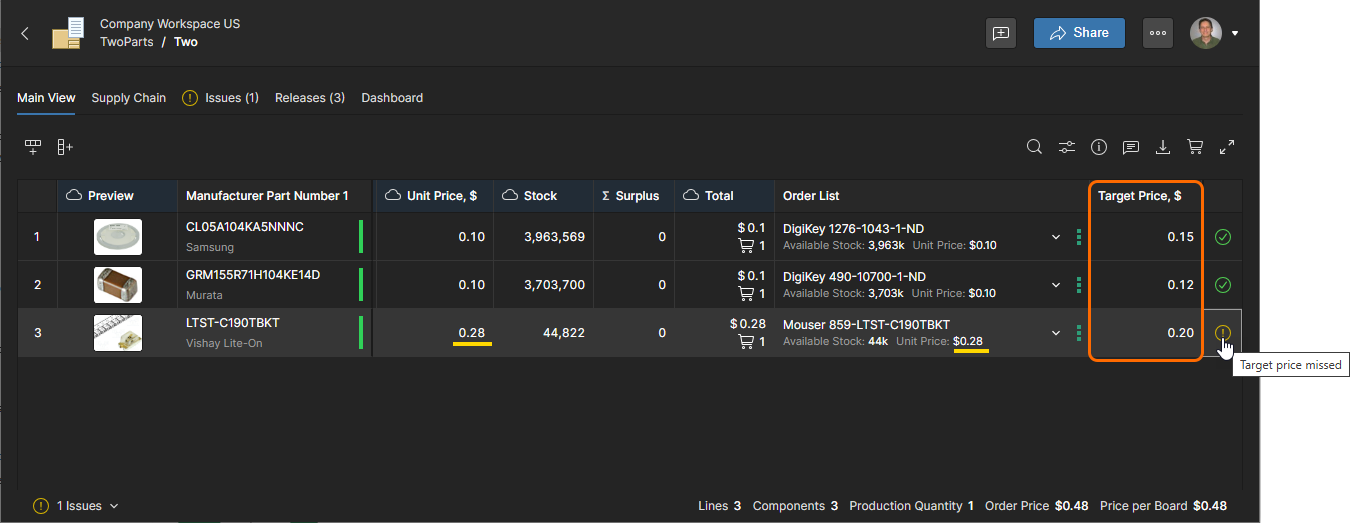
Task: Go back using the left arrow icon
Action: [25, 33]
